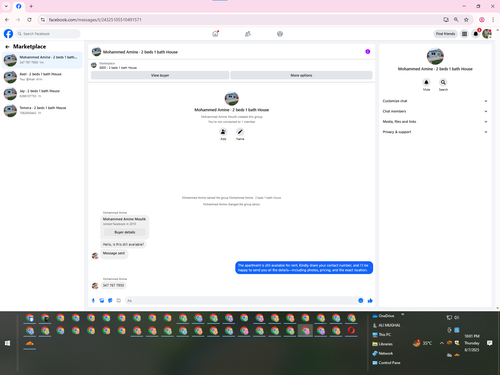Open conversation information purple icon

368,52
